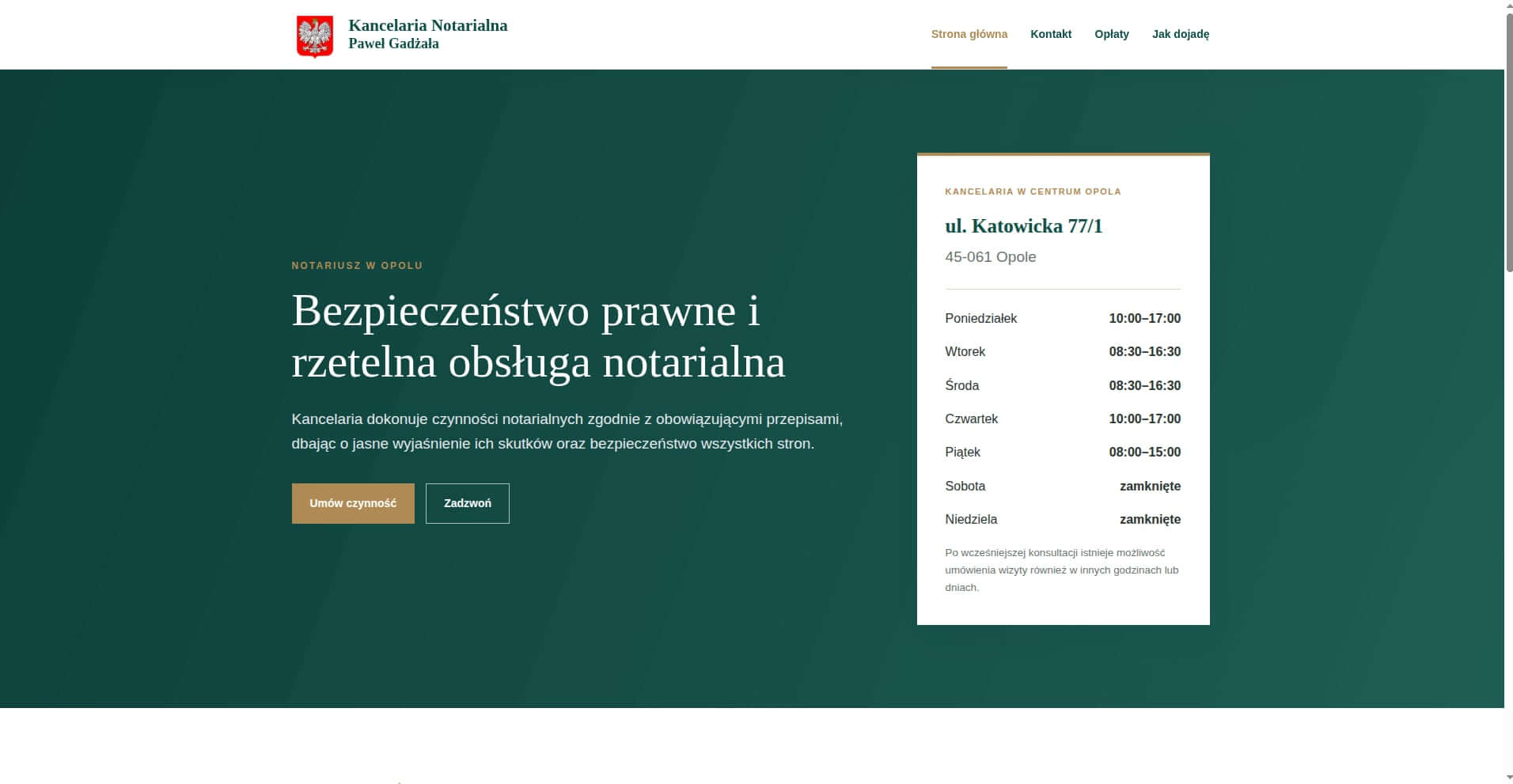The height and width of the screenshot is (784, 1513).
Task: Click the Wtorek row label
Action: click(965, 352)
